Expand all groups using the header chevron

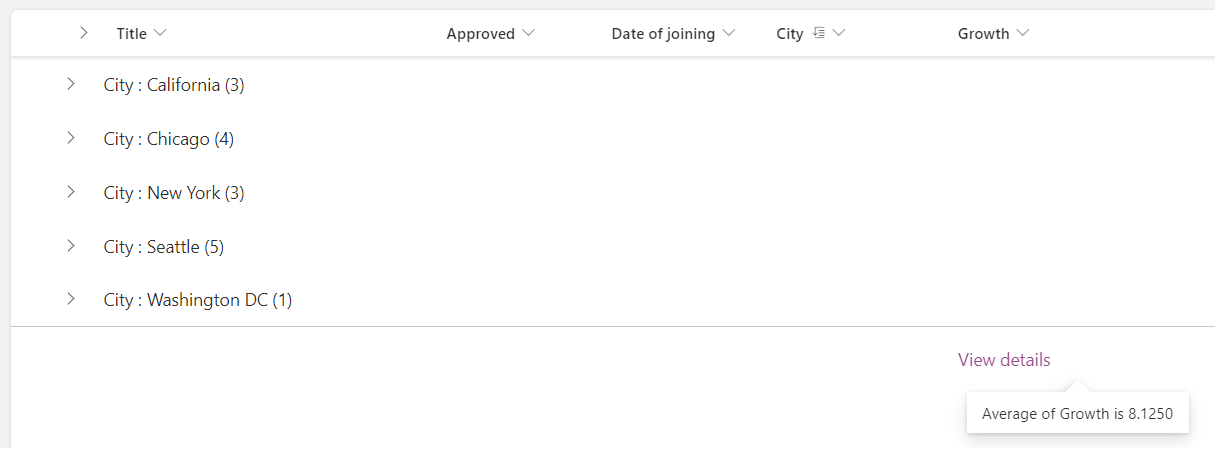click(84, 33)
